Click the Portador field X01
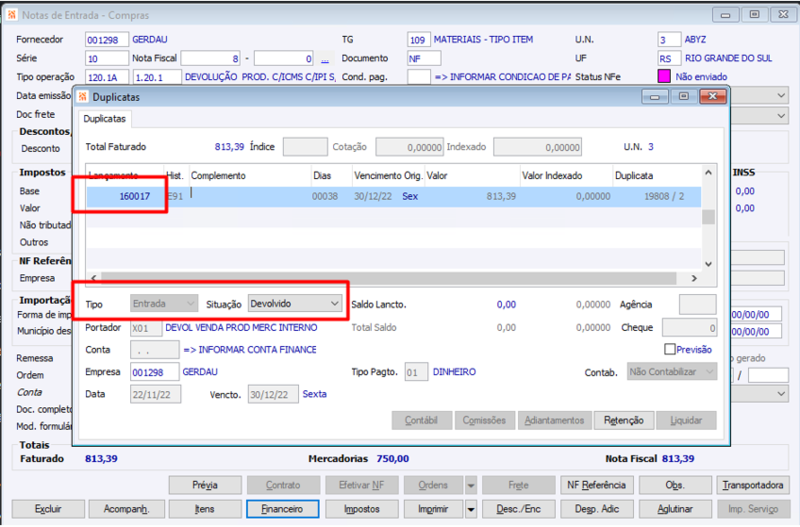800x527 pixels. point(146,328)
